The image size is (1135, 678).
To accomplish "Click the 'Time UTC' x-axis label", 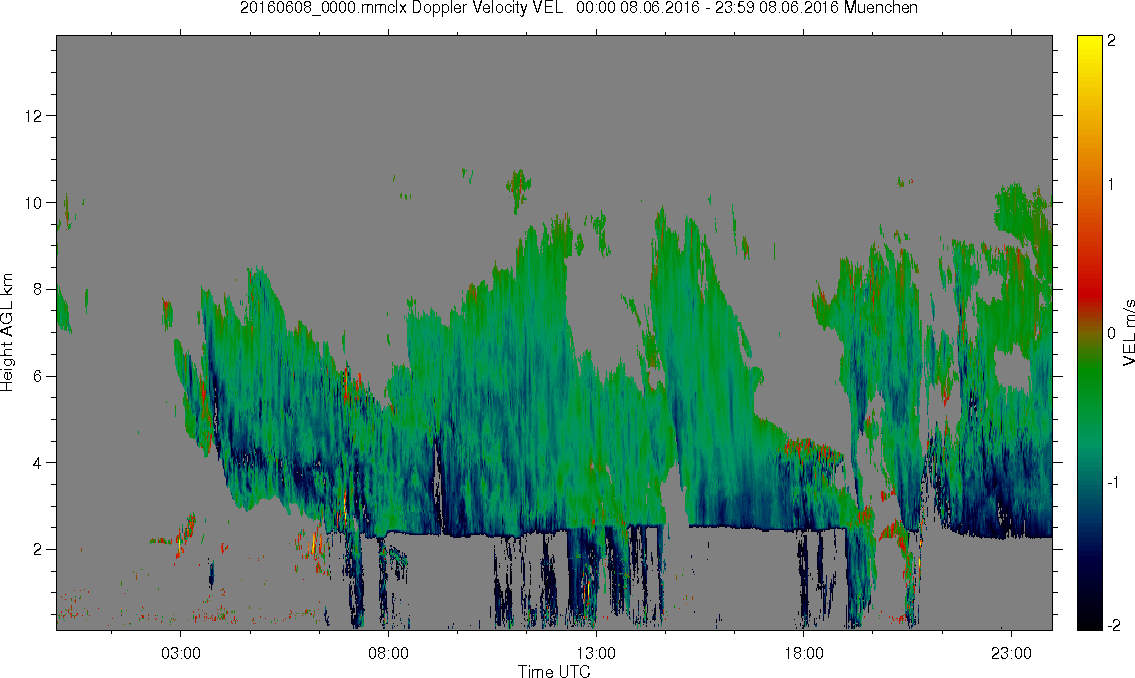I will click(554, 671).
